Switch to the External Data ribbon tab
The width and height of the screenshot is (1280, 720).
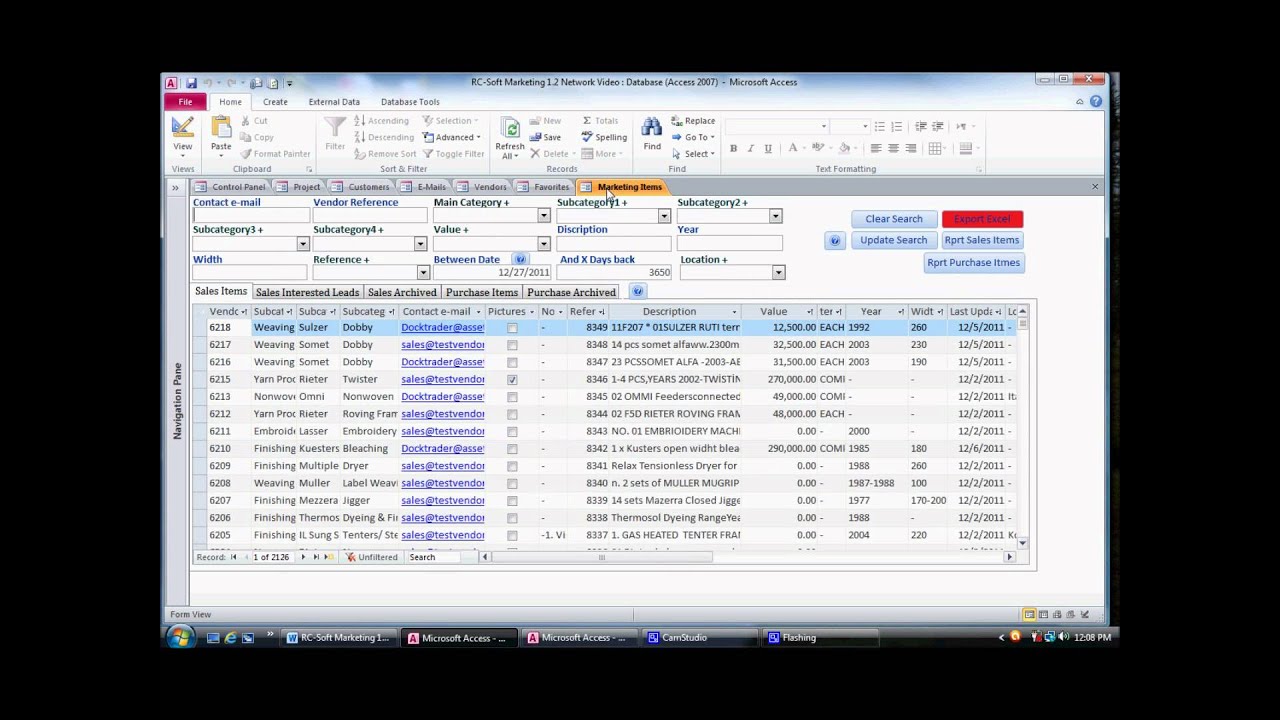(x=334, y=102)
